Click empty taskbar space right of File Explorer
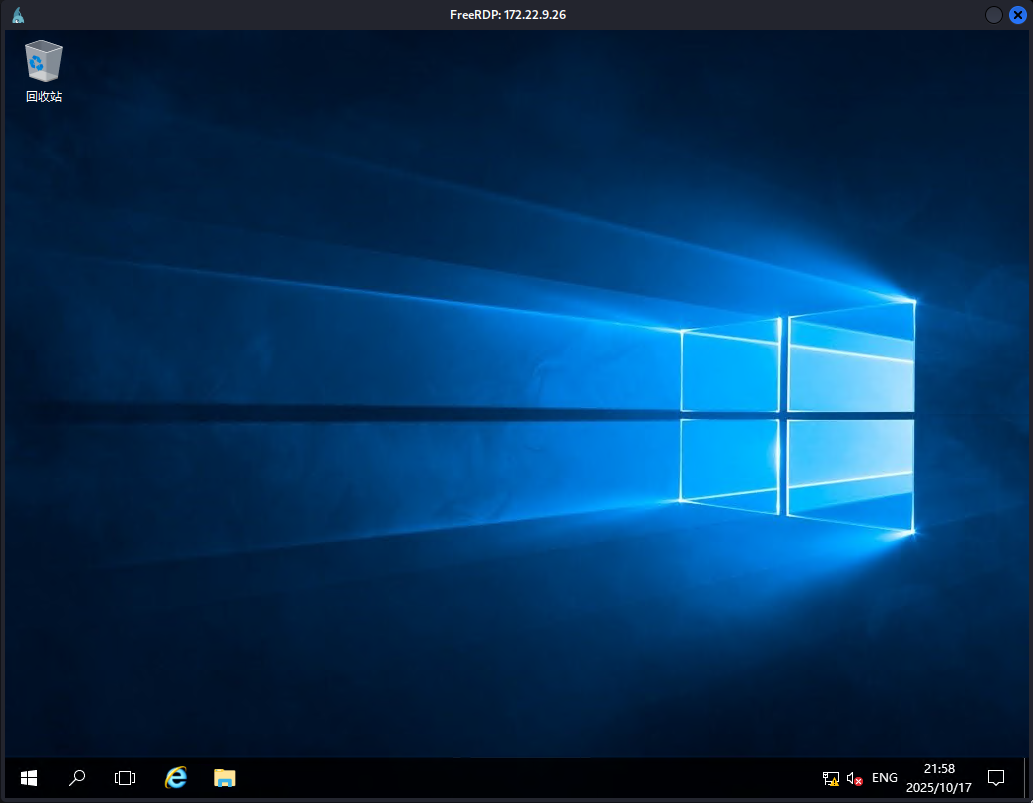This screenshot has height=803, width=1033. (500, 778)
